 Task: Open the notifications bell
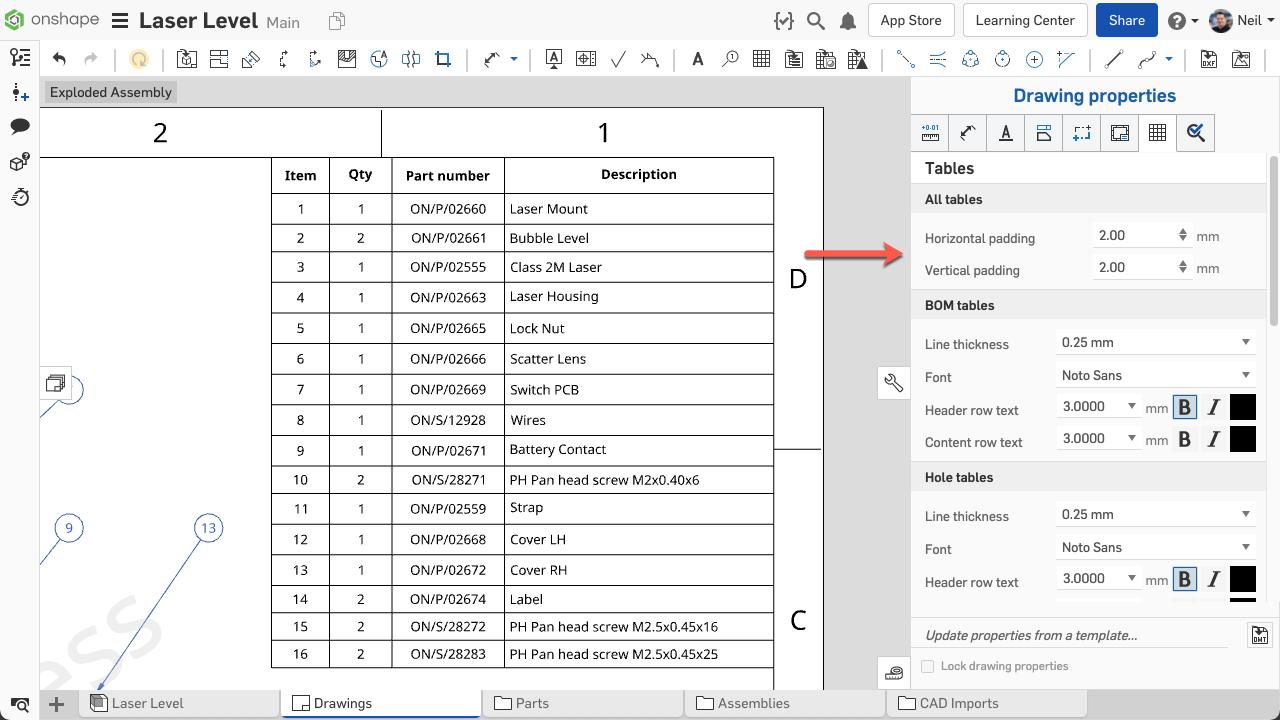(x=848, y=21)
